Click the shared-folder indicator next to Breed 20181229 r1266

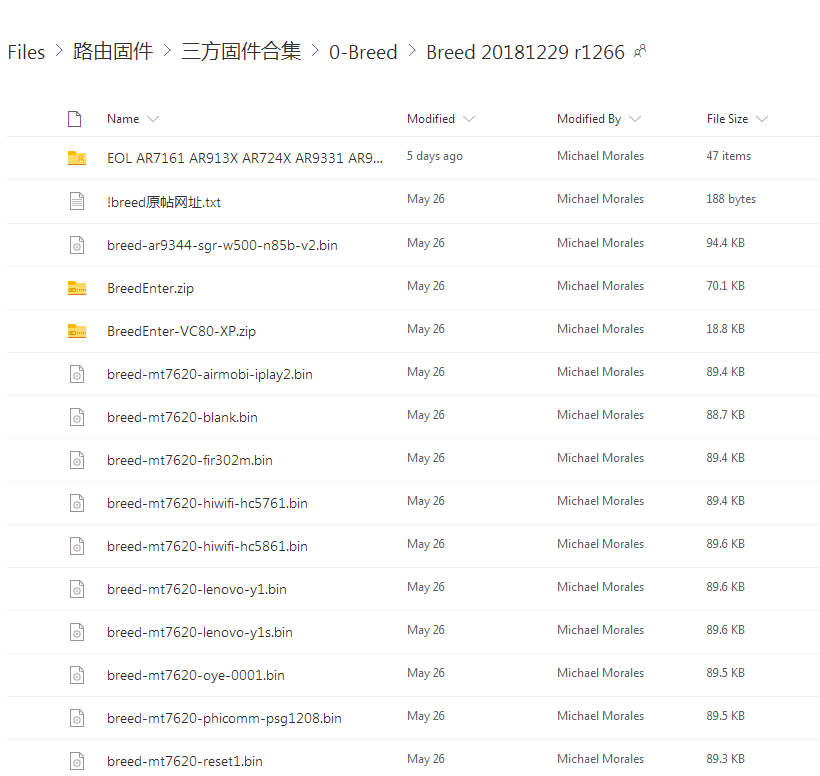click(x=640, y=51)
